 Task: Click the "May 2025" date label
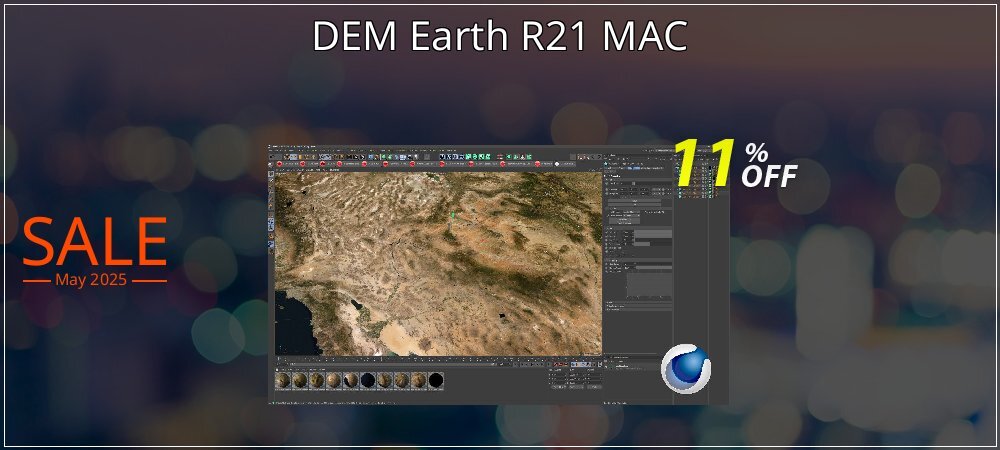pyautogui.click(x=91, y=280)
